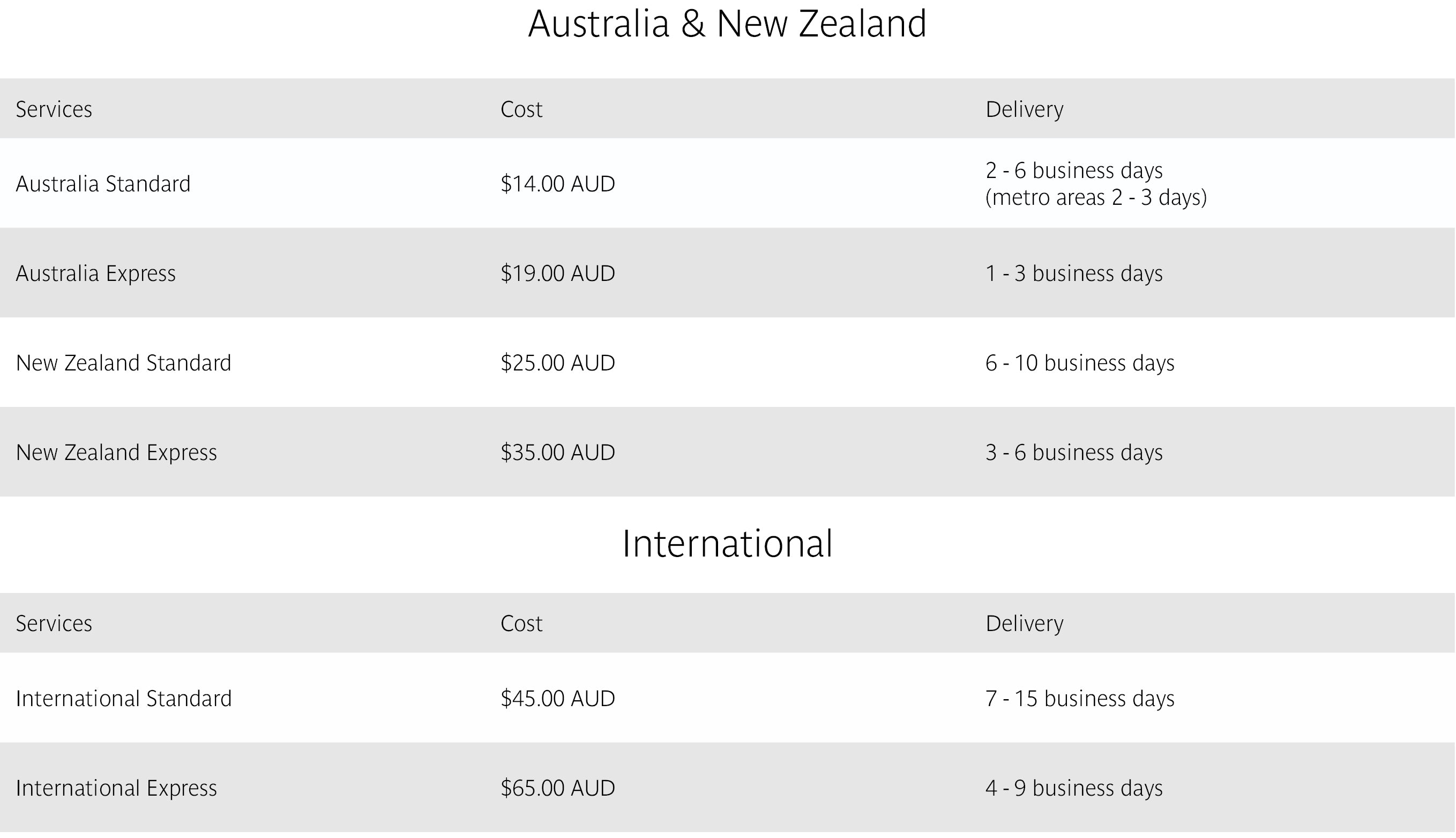Click the New Zealand Express service name
1456x838 pixels.
point(116,453)
